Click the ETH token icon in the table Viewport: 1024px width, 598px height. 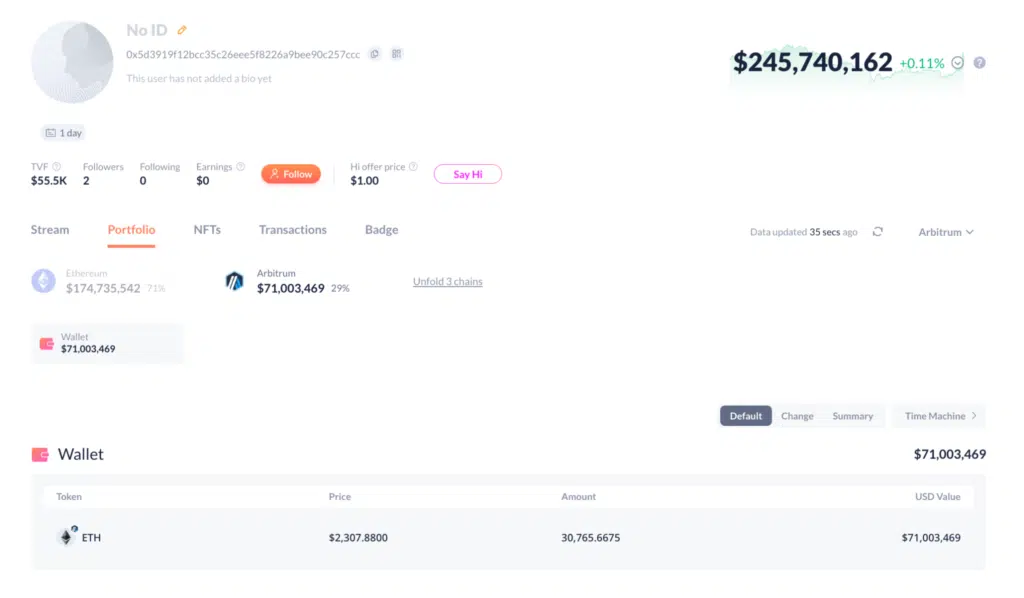tap(66, 537)
